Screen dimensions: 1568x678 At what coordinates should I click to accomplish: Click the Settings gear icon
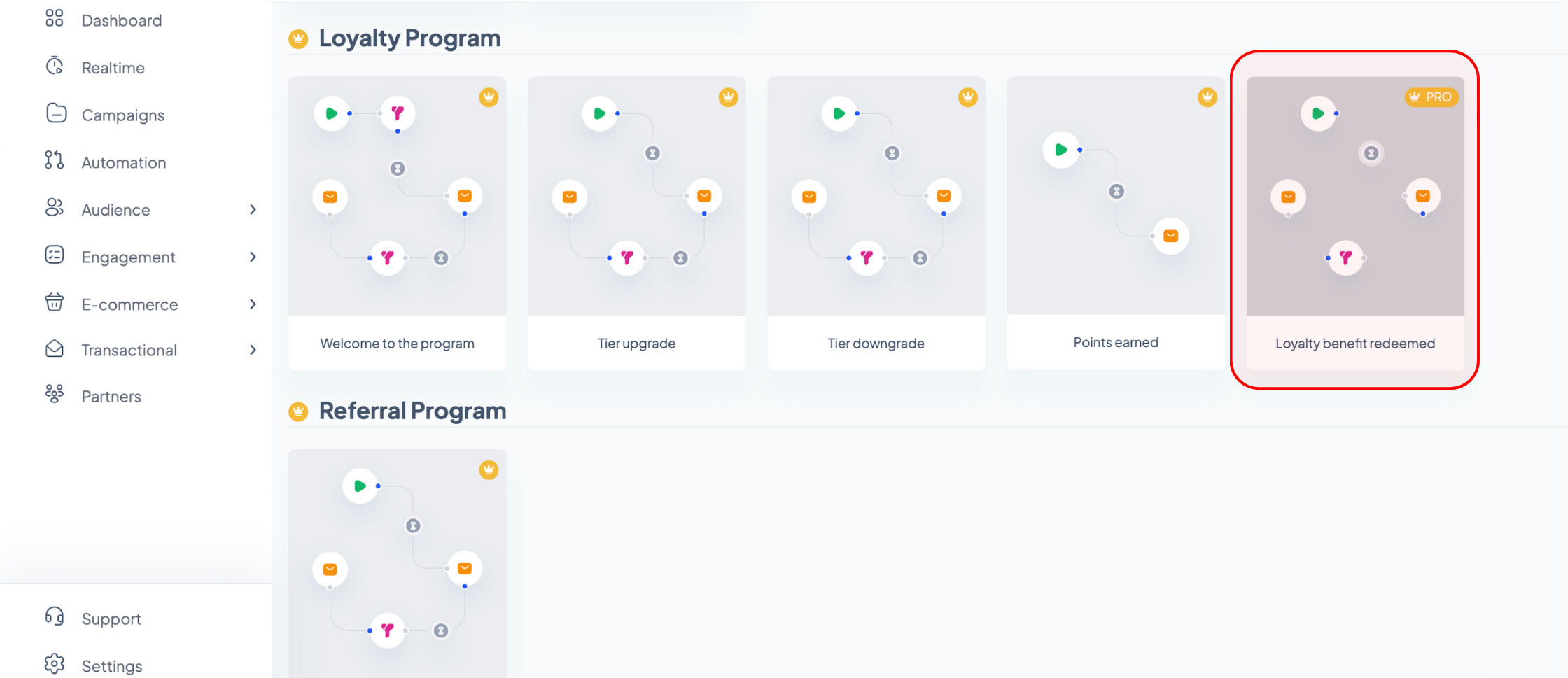(x=55, y=663)
